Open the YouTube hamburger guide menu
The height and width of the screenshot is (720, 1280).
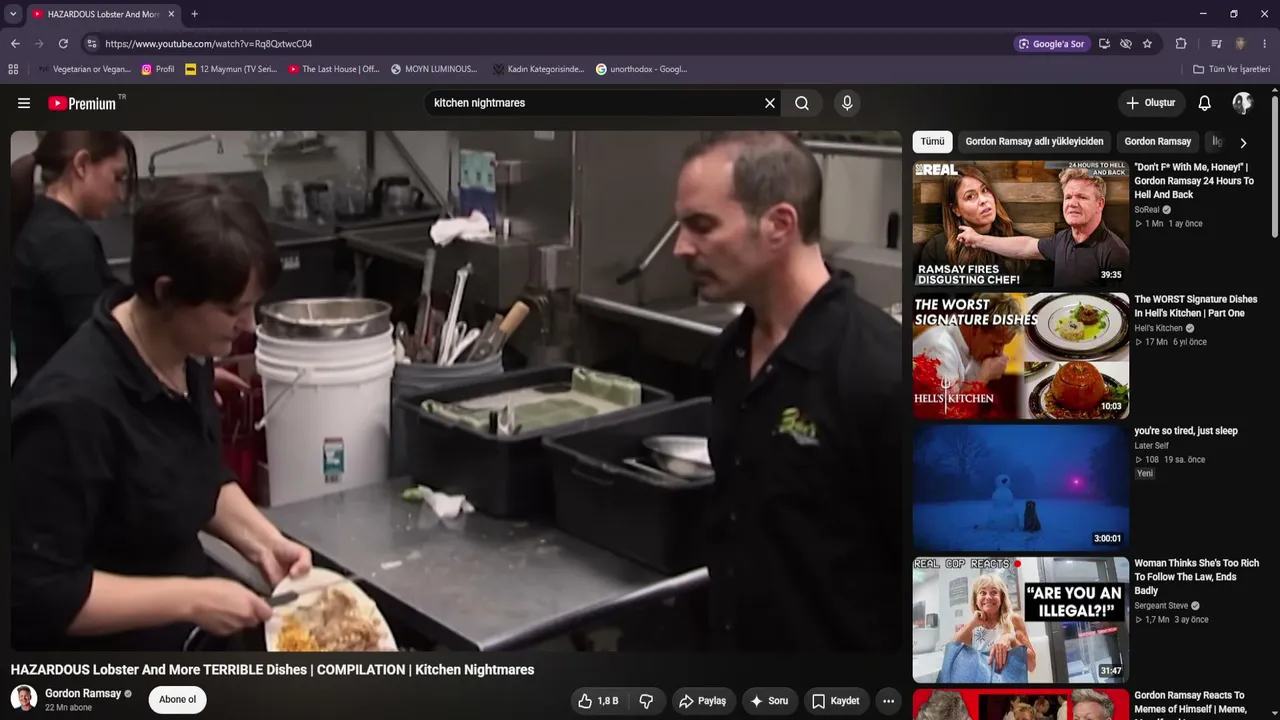(x=24, y=103)
